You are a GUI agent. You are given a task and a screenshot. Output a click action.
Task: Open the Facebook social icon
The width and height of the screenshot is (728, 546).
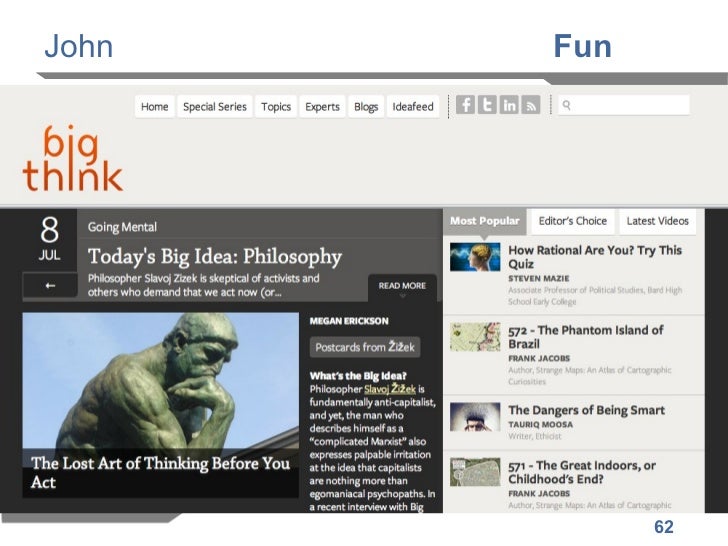point(465,104)
